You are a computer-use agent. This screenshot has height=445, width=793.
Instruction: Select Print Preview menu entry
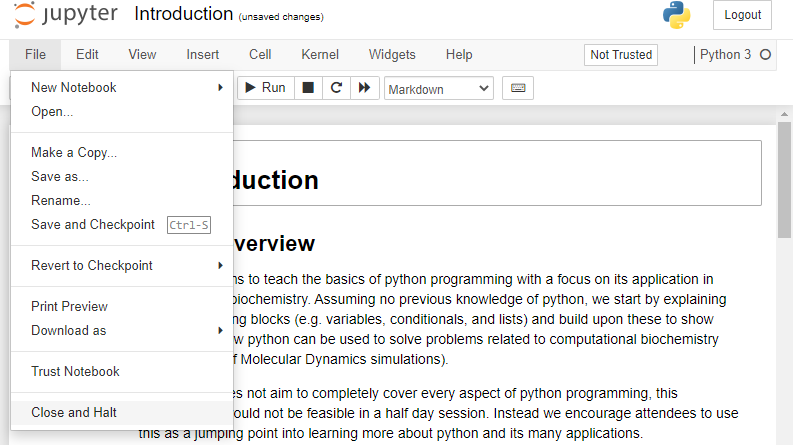coord(122,306)
